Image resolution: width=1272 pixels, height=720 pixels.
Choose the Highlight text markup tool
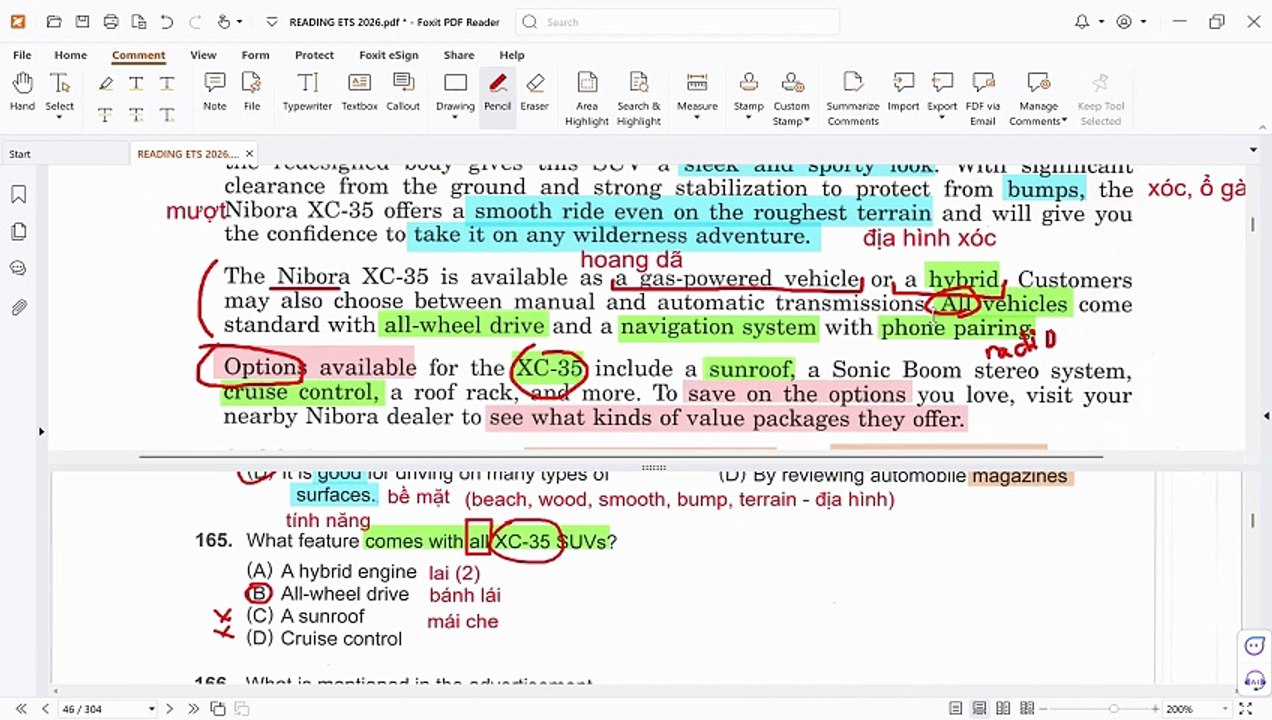[105, 84]
